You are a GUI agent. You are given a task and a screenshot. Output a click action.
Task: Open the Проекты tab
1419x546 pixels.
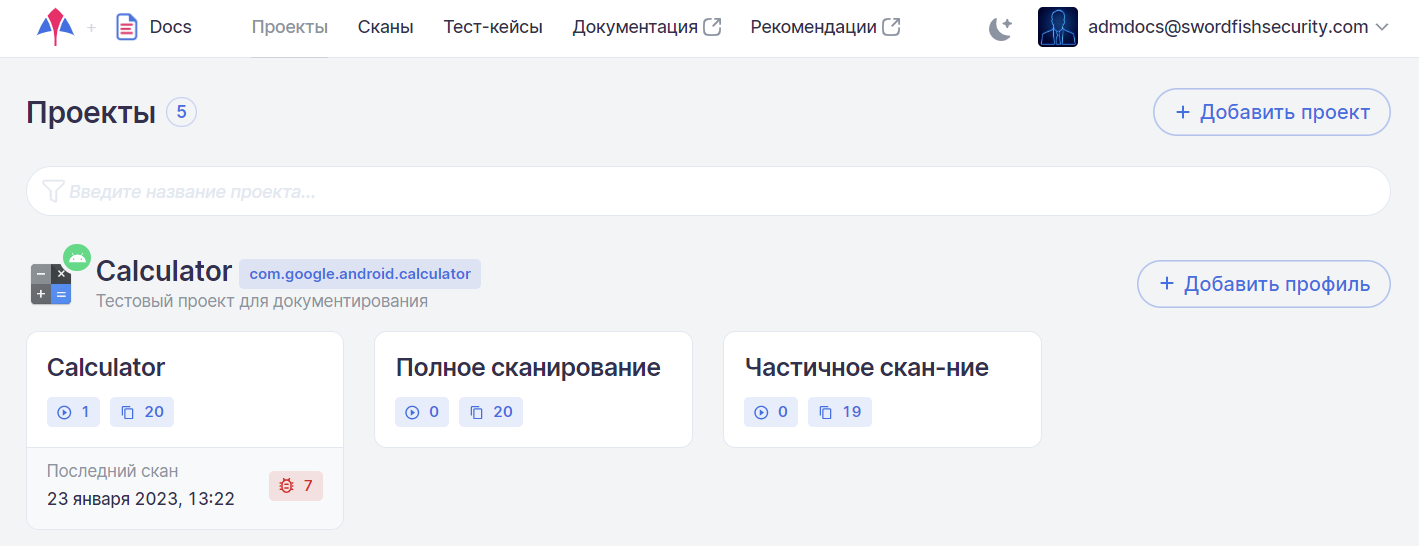coord(289,28)
